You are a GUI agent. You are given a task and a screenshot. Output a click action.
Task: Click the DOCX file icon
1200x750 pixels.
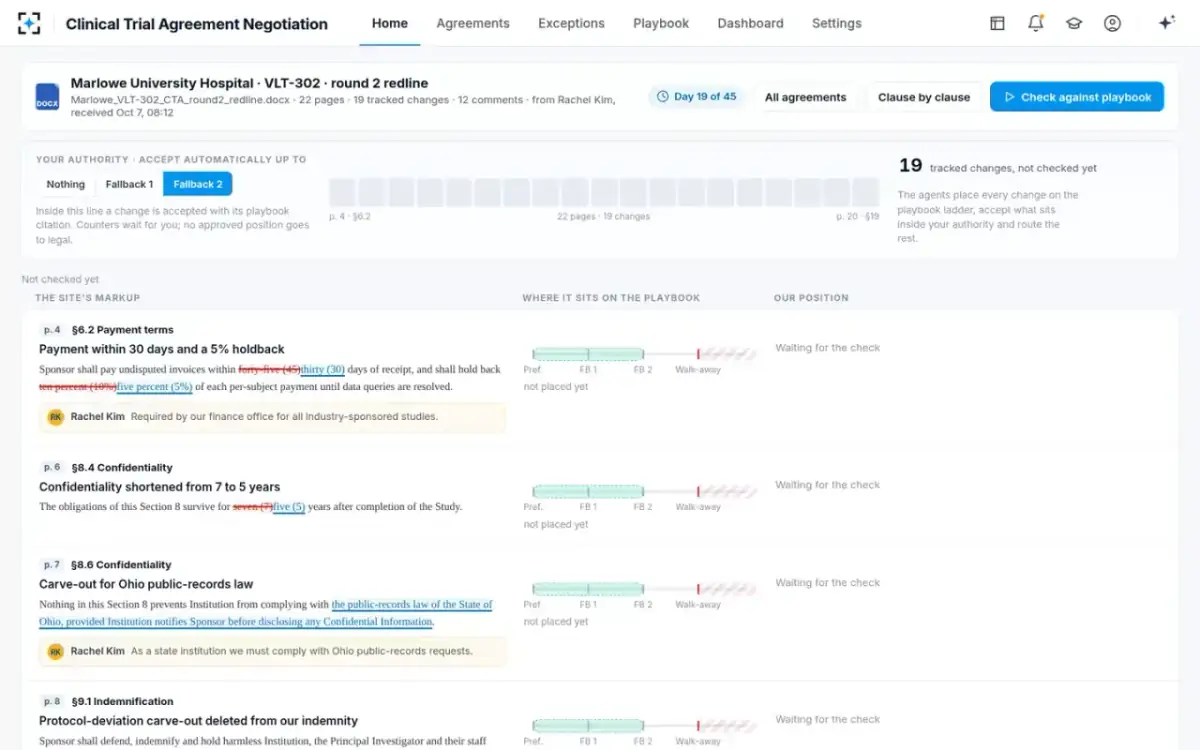pos(47,97)
